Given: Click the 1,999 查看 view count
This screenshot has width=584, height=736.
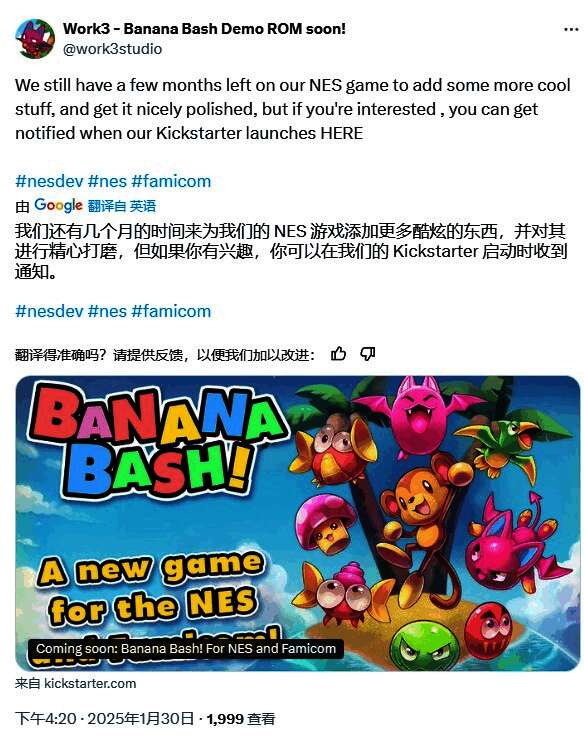Looking at the screenshot, I should click(241, 719).
